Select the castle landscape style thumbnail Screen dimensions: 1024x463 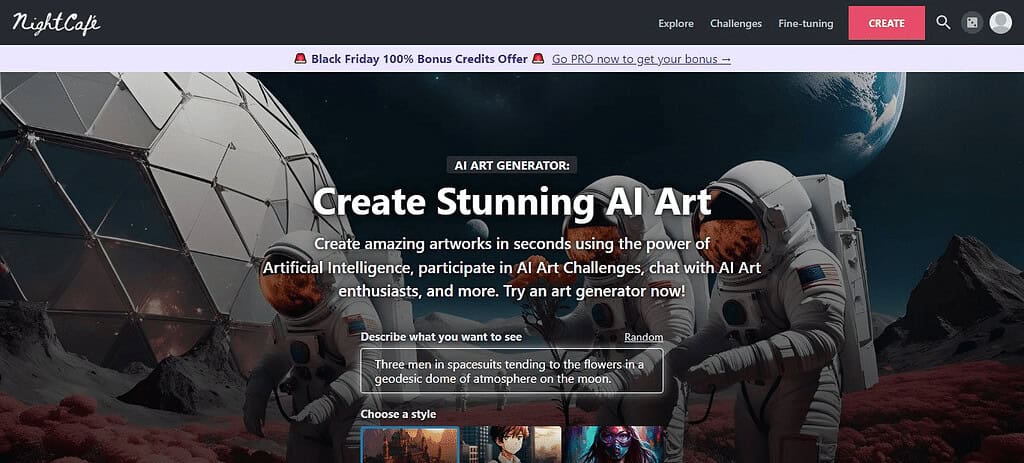pyautogui.click(x=410, y=445)
